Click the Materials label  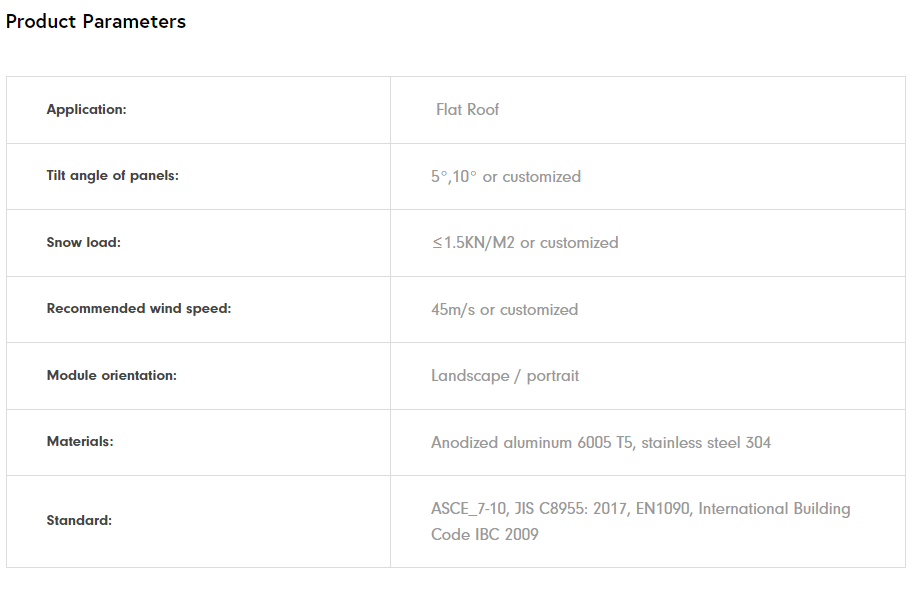point(80,441)
